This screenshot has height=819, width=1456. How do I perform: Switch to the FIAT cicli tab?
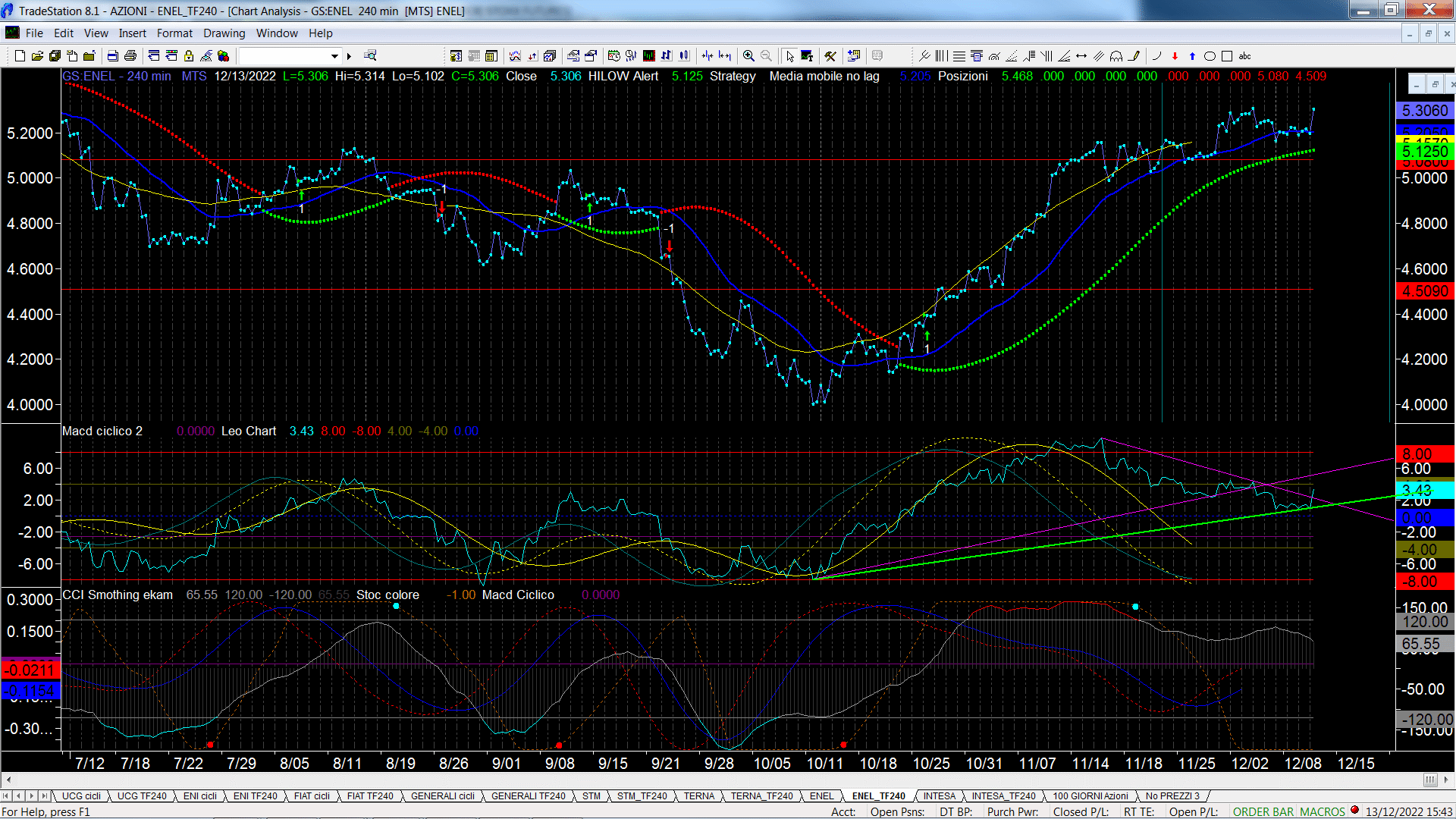click(x=312, y=796)
